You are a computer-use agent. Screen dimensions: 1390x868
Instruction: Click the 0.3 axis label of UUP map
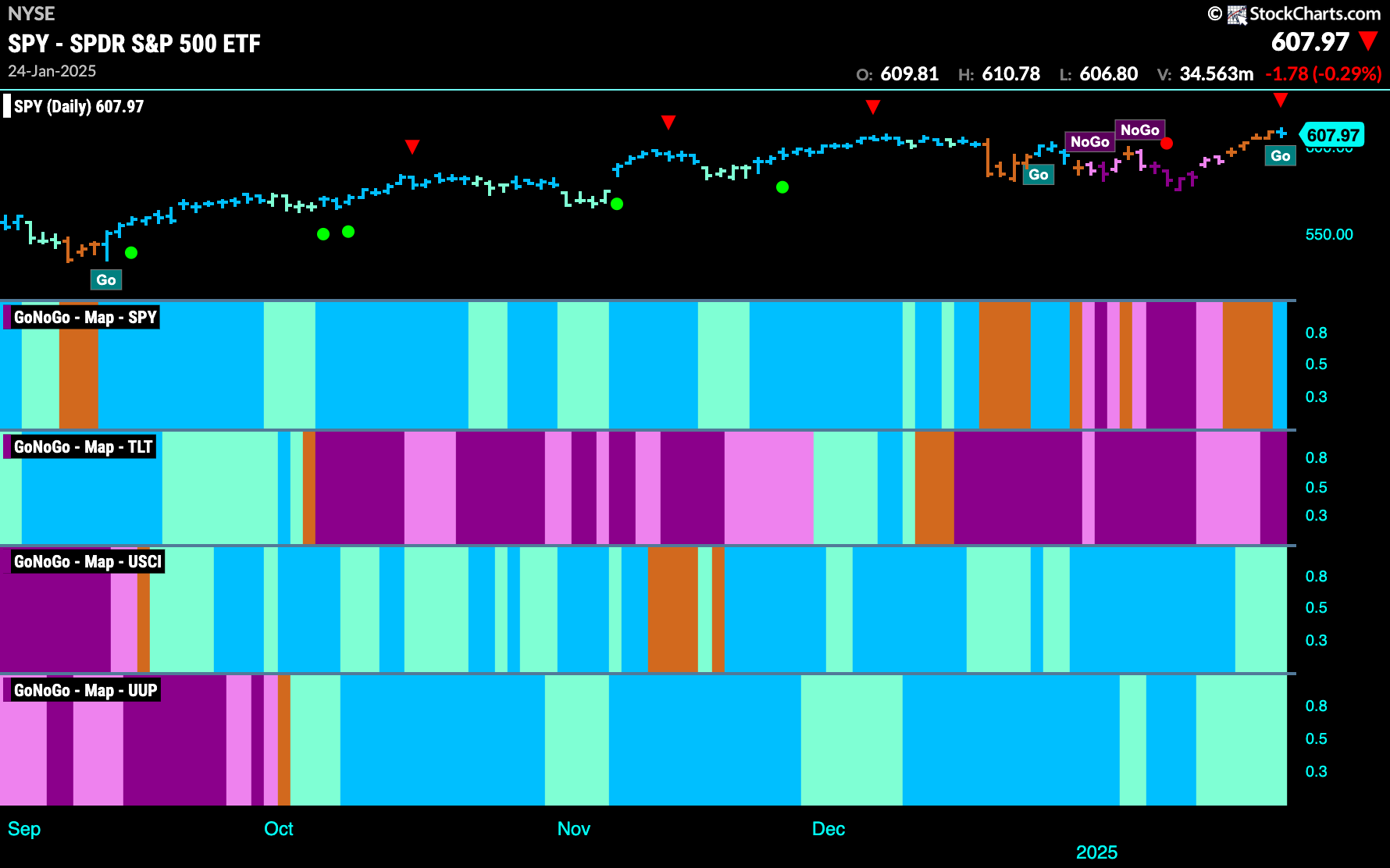(x=1316, y=771)
